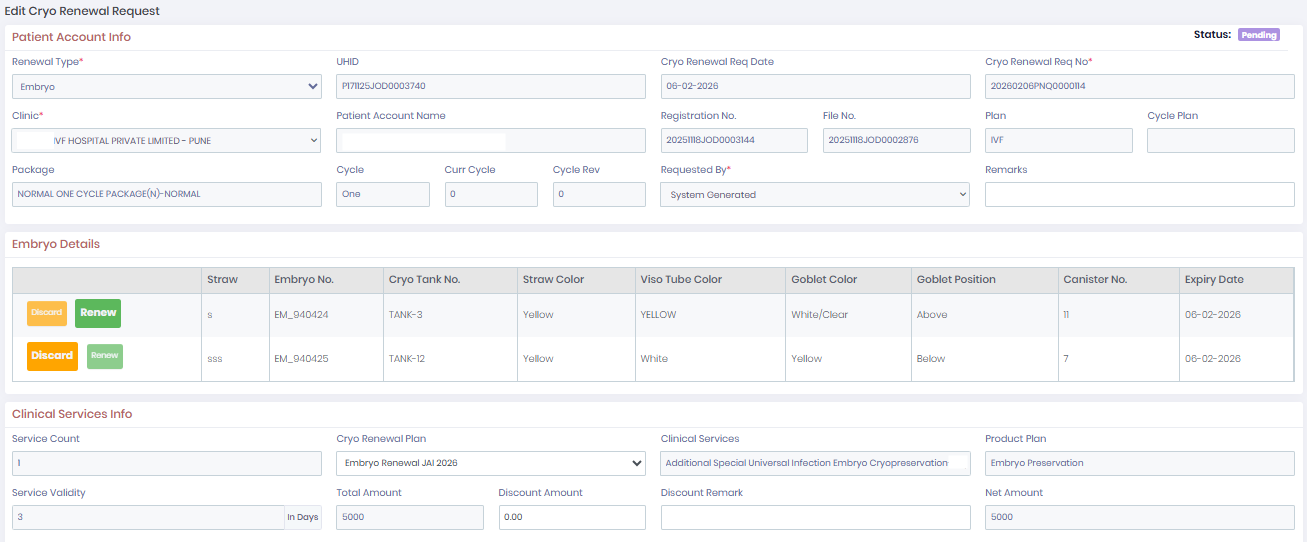Click the Cryo Renewal Req Date field
The width and height of the screenshot is (1307, 542).
pos(815,87)
